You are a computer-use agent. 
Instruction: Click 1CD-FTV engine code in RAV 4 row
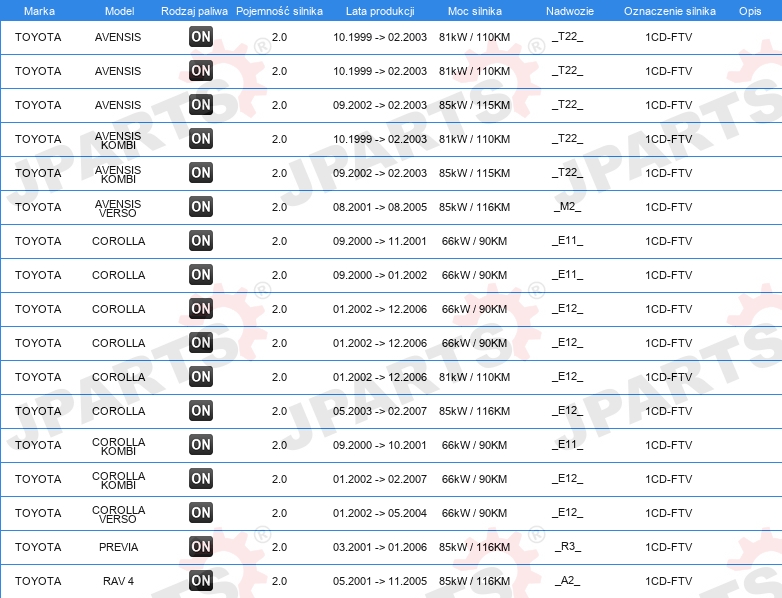pos(669,581)
